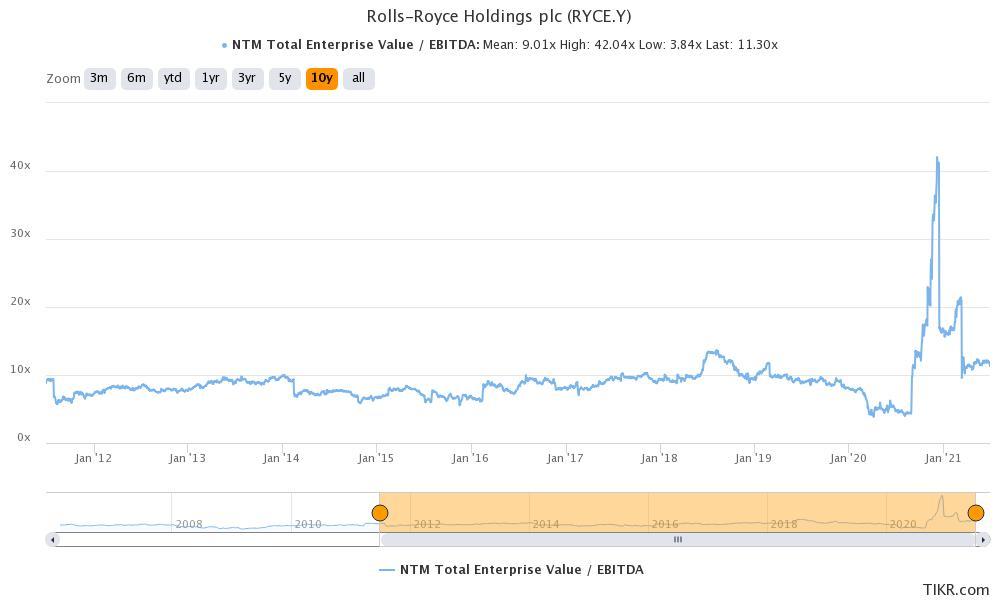Viewport: 1000px width, 600px height.
Task: Click the blue legend dot above the chart
Action: pos(224,44)
